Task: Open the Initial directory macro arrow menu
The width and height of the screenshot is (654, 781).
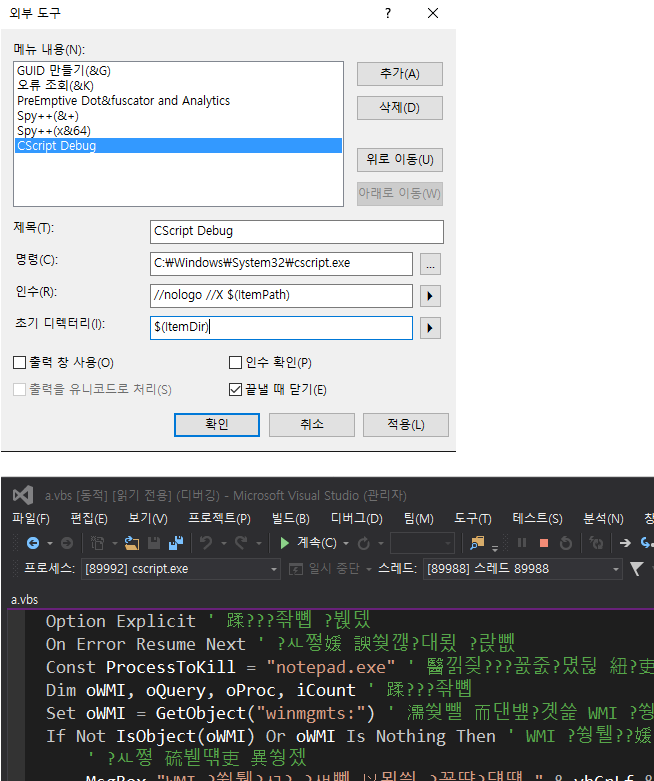Action: tap(430, 328)
